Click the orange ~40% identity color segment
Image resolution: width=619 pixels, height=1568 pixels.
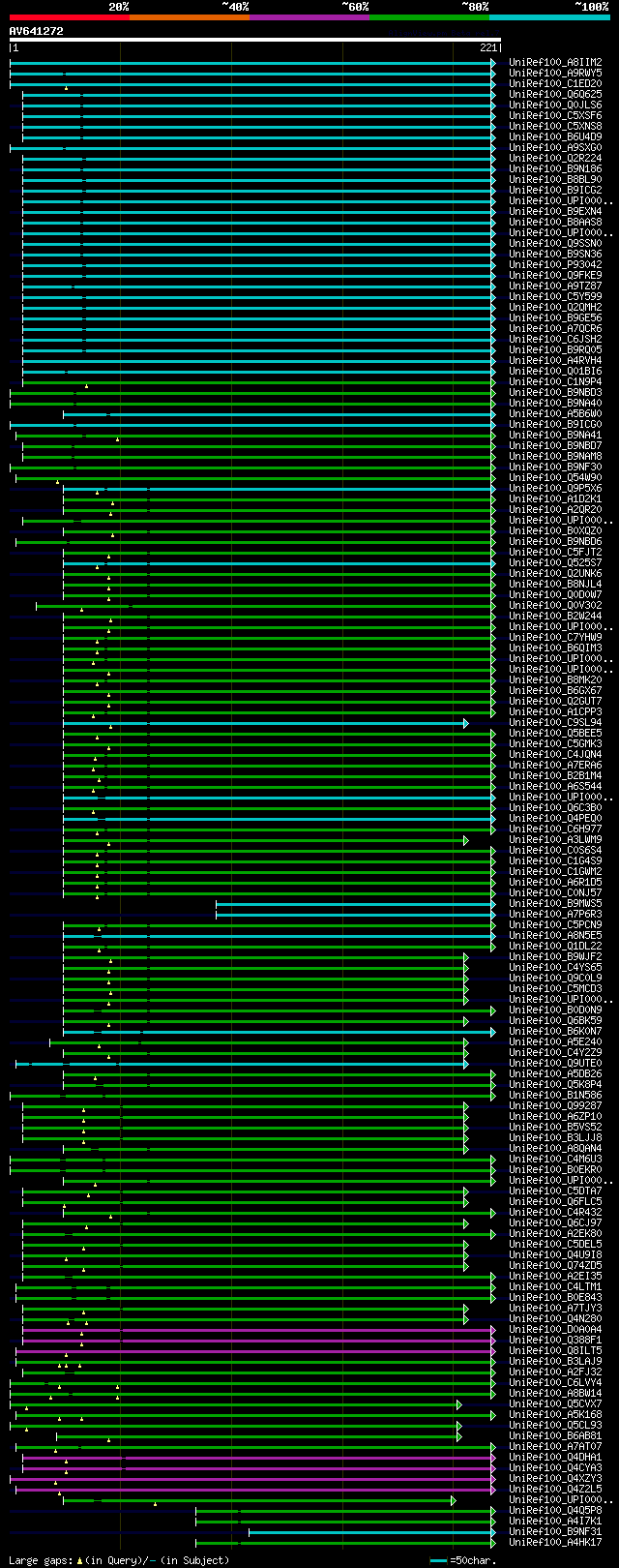190,16
